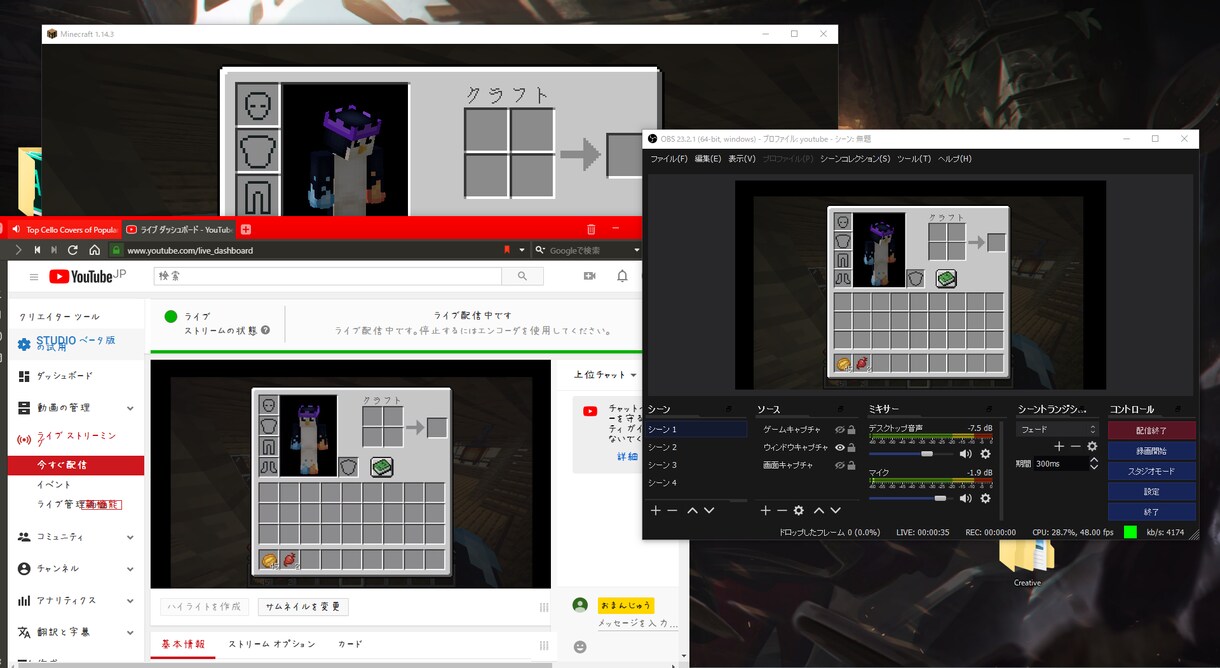Screen dimensions: 1220x668
Task: Toggle visibility of 画面キャプチャ source
Action: point(840,465)
